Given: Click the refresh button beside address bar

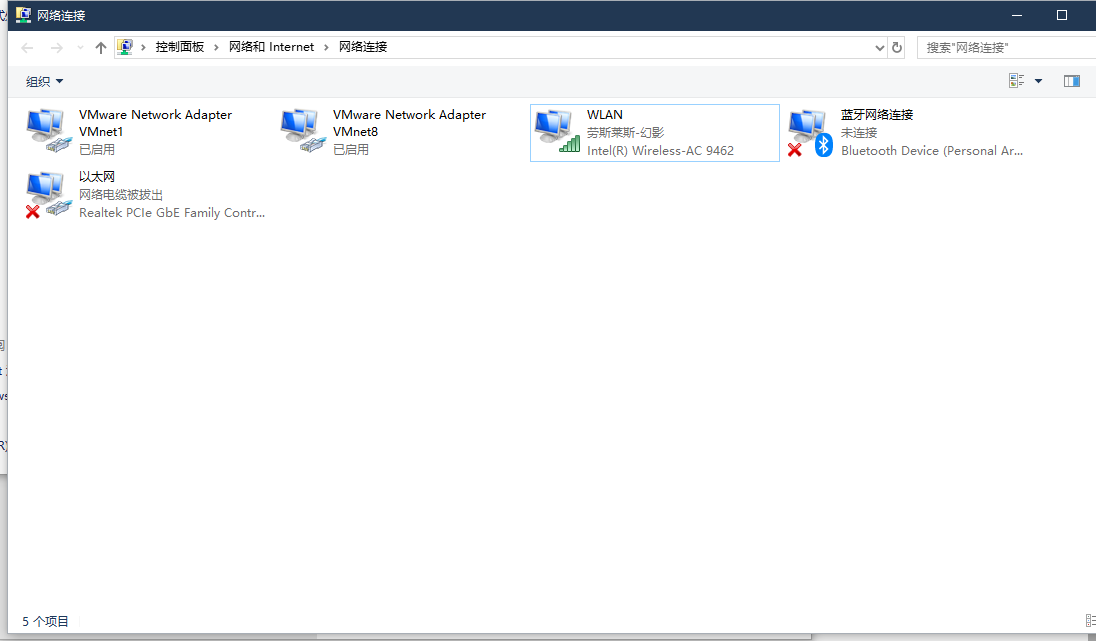Looking at the screenshot, I should point(897,47).
